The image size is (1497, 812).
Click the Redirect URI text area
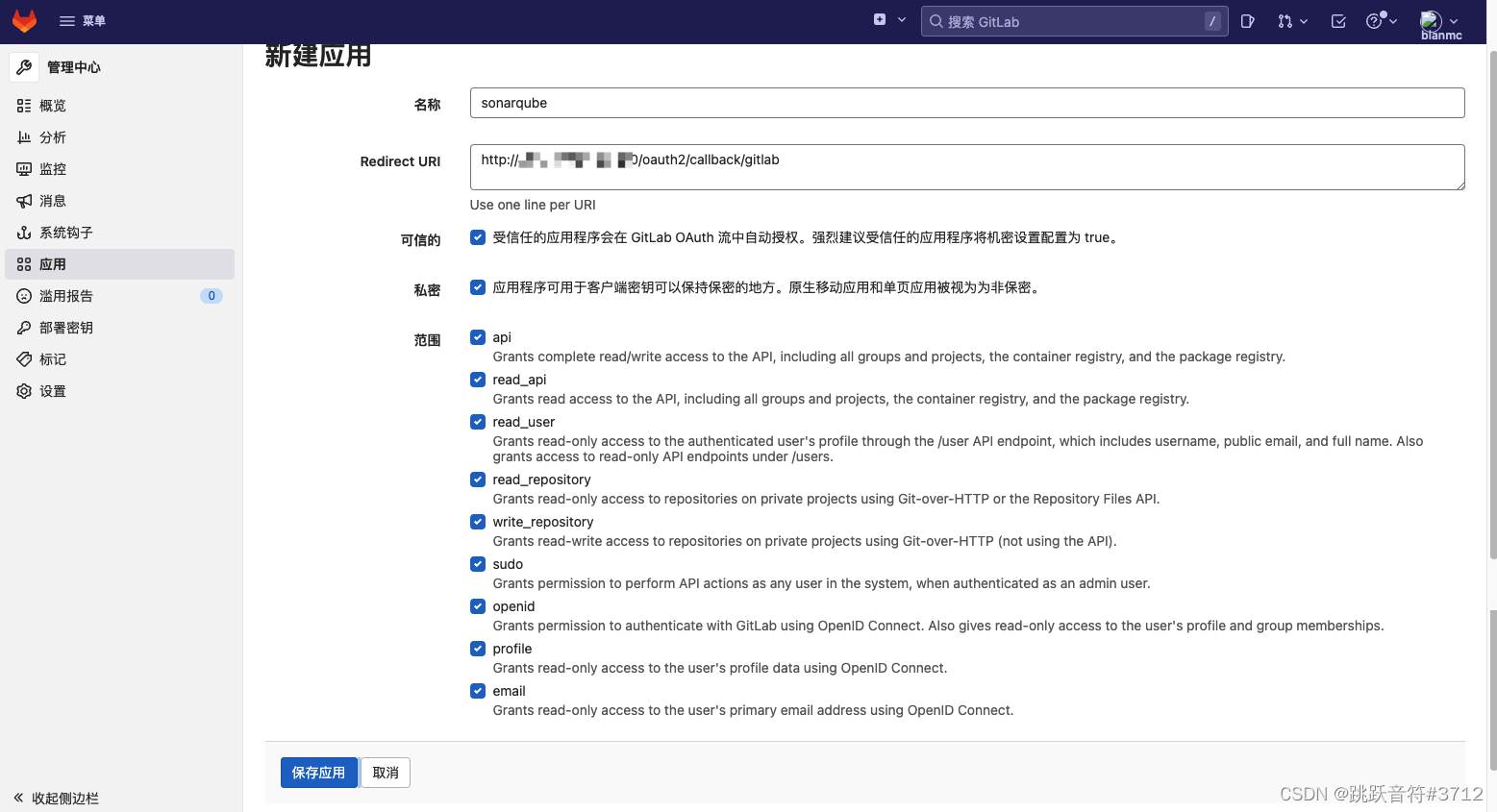tap(967, 167)
